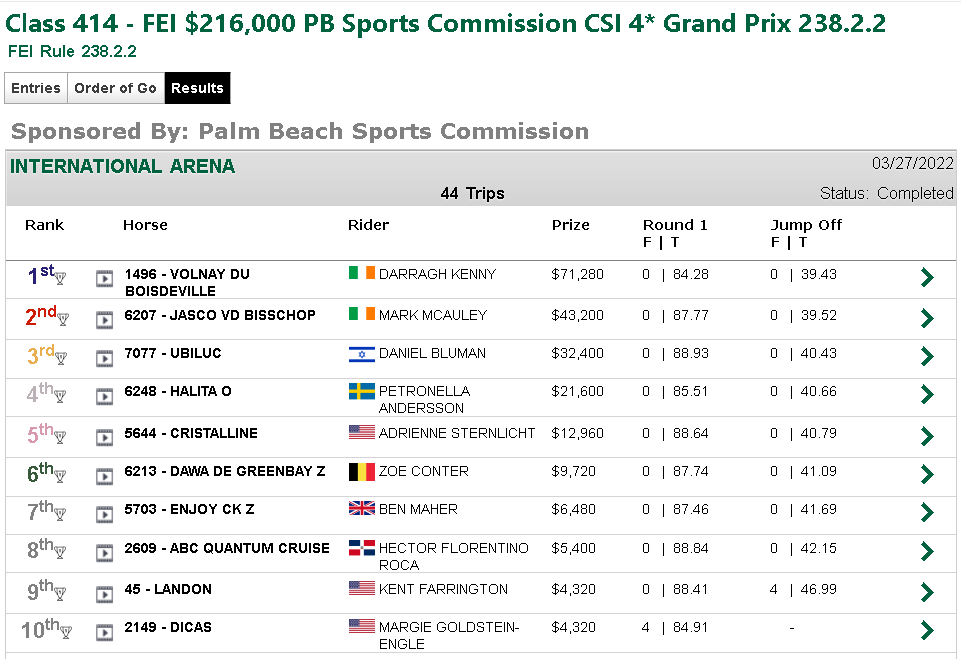Open chevron for Kent Farrington result
Image resolution: width=961 pixels, height=659 pixels.
927,592
